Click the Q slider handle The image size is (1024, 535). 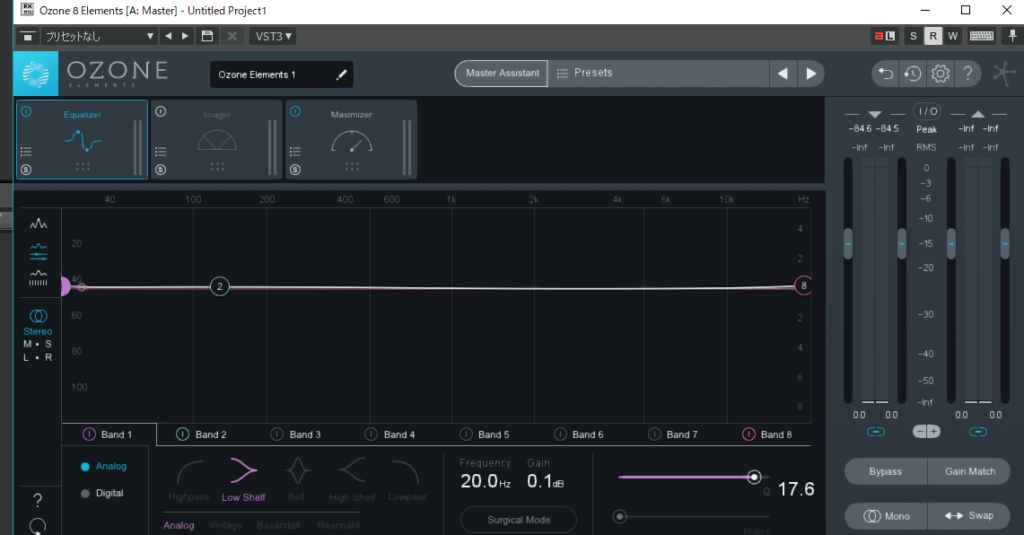pyautogui.click(x=754, y=477)
